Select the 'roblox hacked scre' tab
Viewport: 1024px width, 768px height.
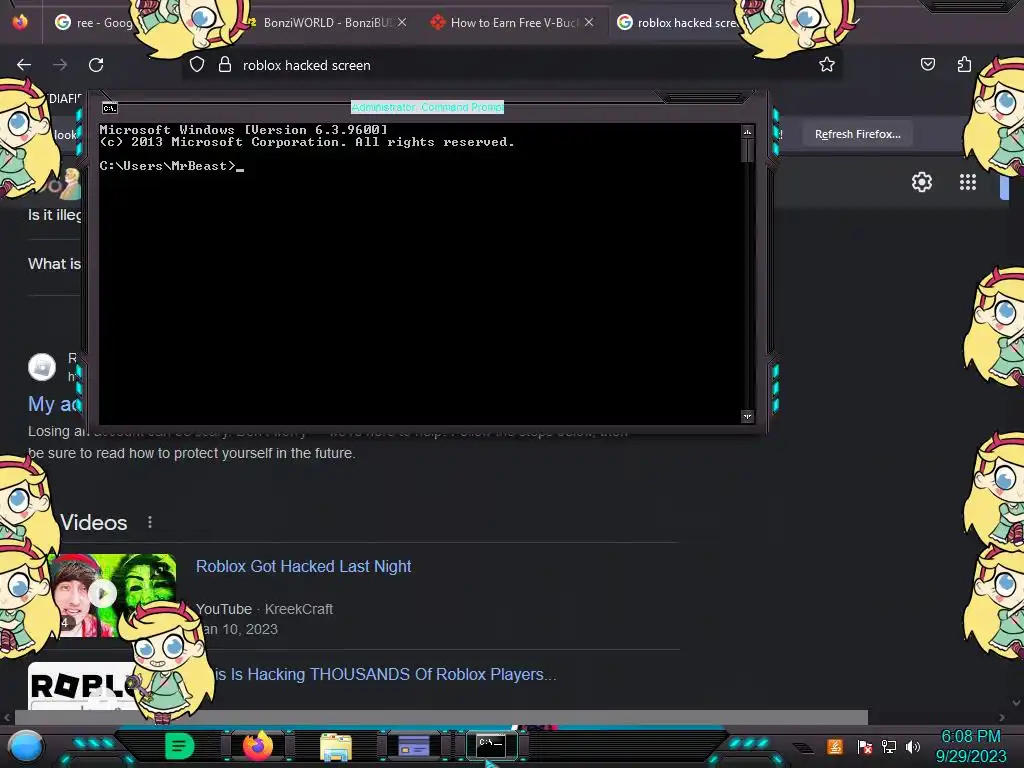[679, 23]
